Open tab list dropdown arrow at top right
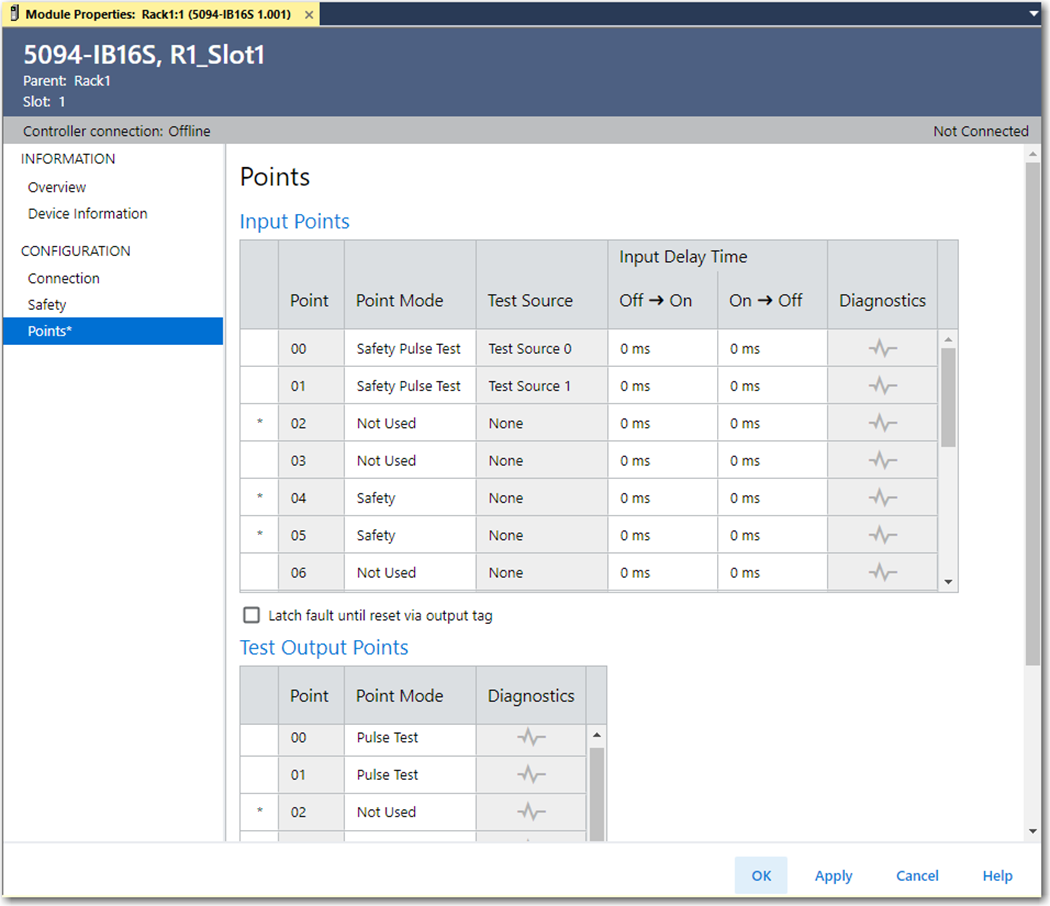The height and width of the screenshot is (906, 1050). click(1034, 14)
